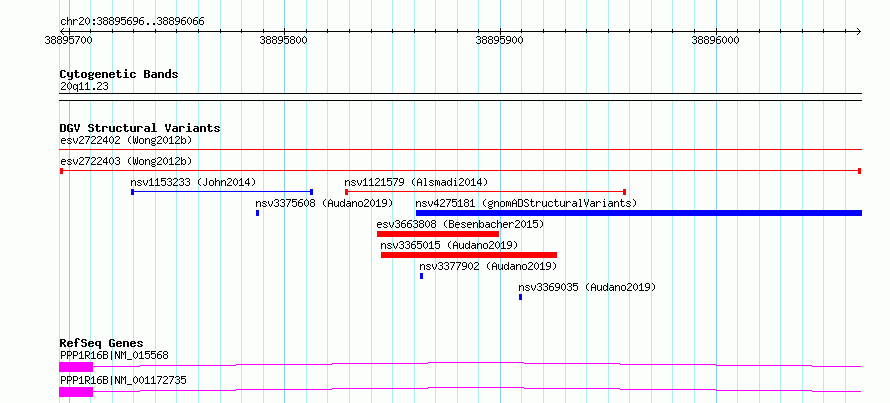Viewport: 890px width, 403px height.
Task: Click ruler position 38896000
Action: (716, 40)
